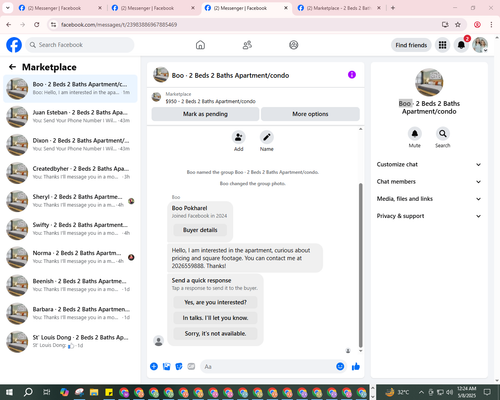Choose a GIF icon in composer
Image resolution: width=500 pixels, height=400 pixels.
[x=191, y=367]
